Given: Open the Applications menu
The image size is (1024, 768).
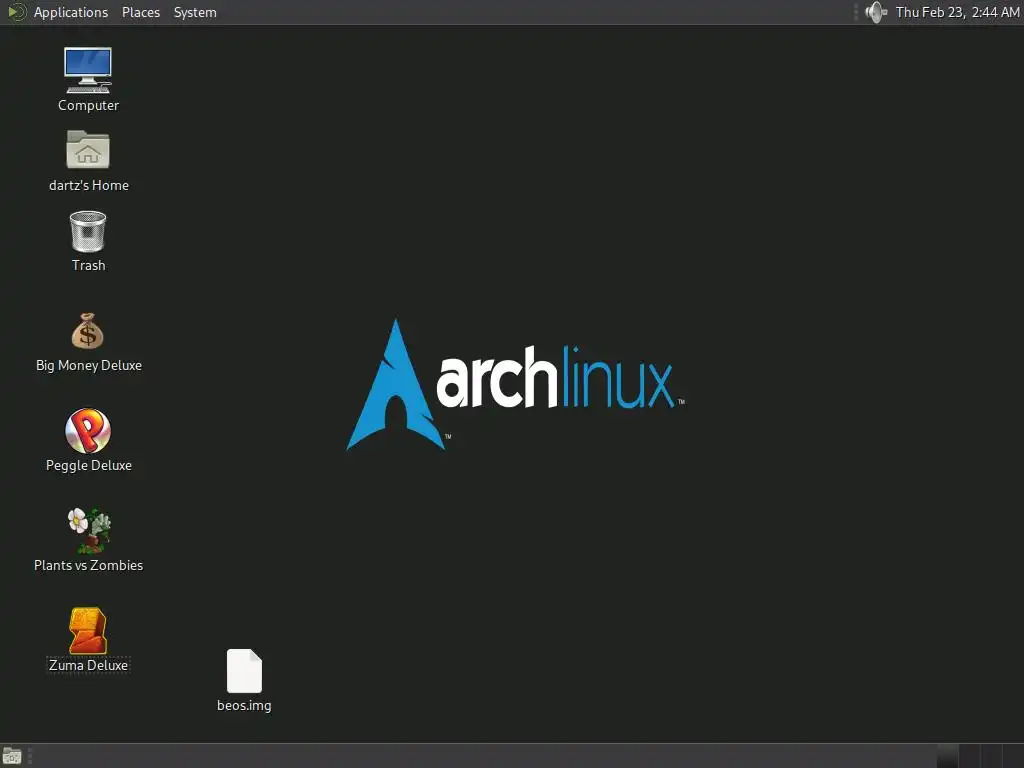Looking at the screenshot, I should [x=71, y=12].
